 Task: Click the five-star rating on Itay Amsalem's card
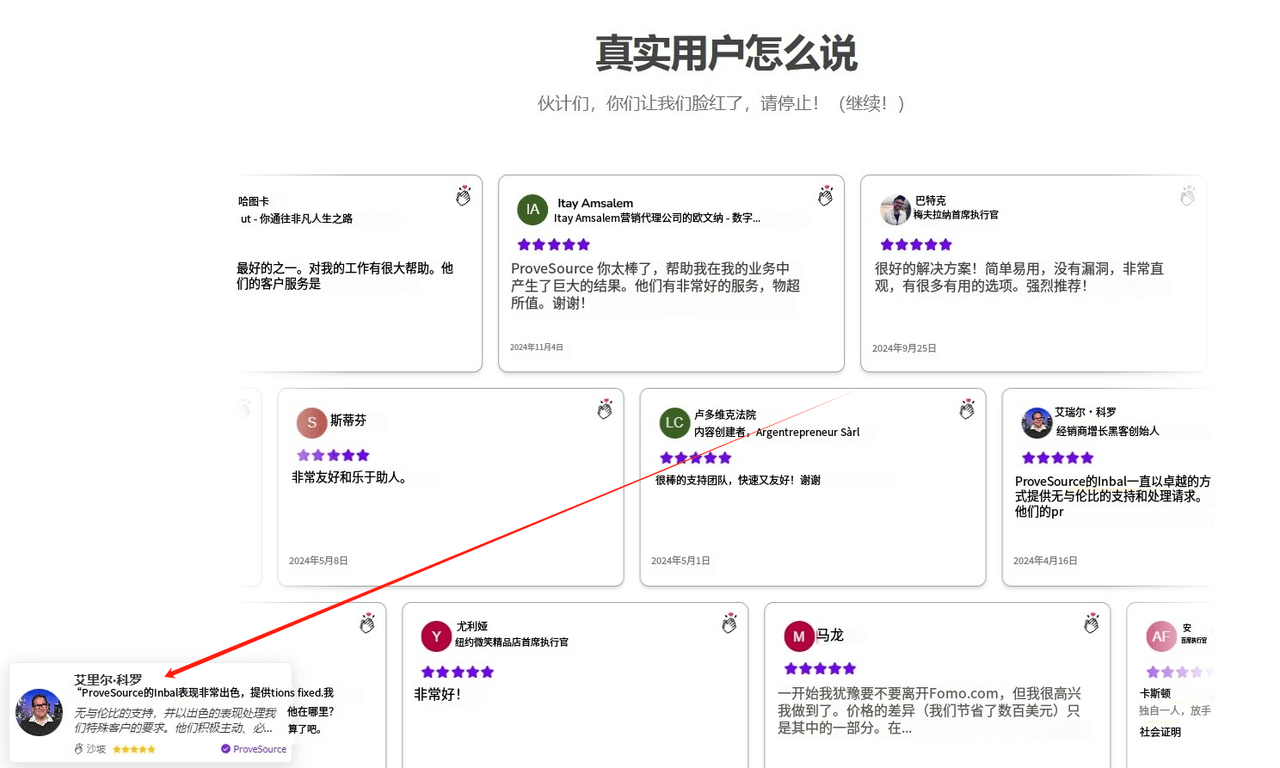click(554, 244)
